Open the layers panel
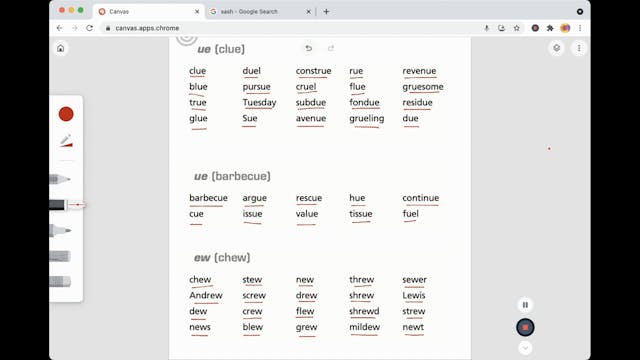The height and width of the screenshot is (360, 640). [557, 48]
